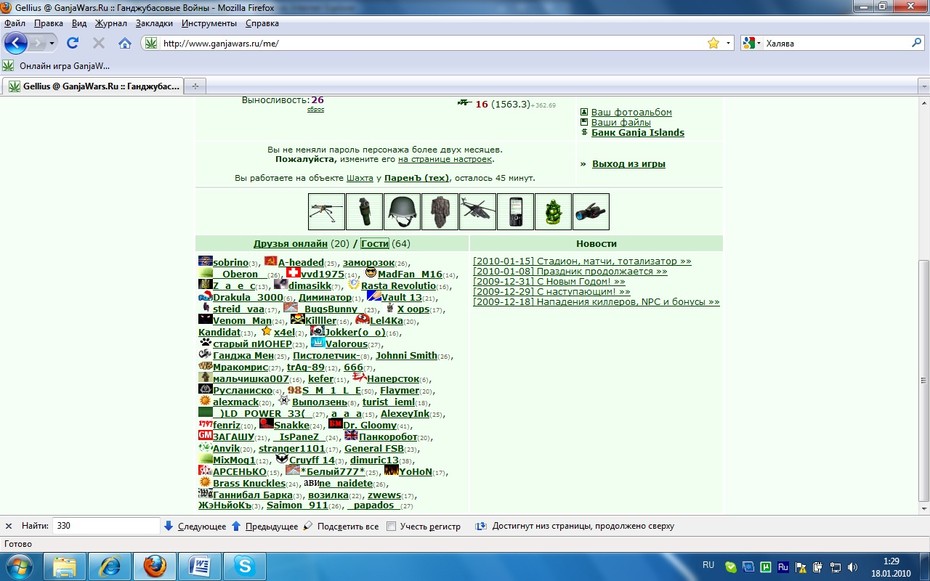Click the сброс link under Выносливость
Viewport: 930px width, 581px height.
coord(316,110)
